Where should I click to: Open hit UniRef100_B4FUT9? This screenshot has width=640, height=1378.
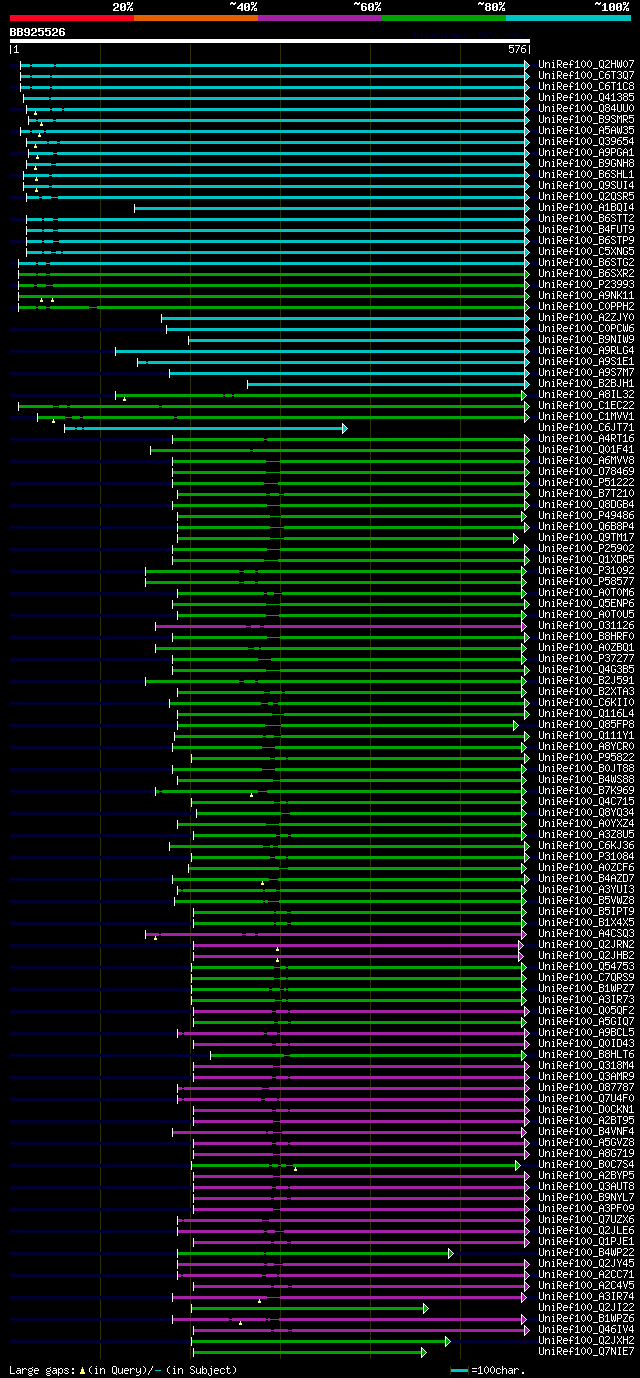point(586,229)
